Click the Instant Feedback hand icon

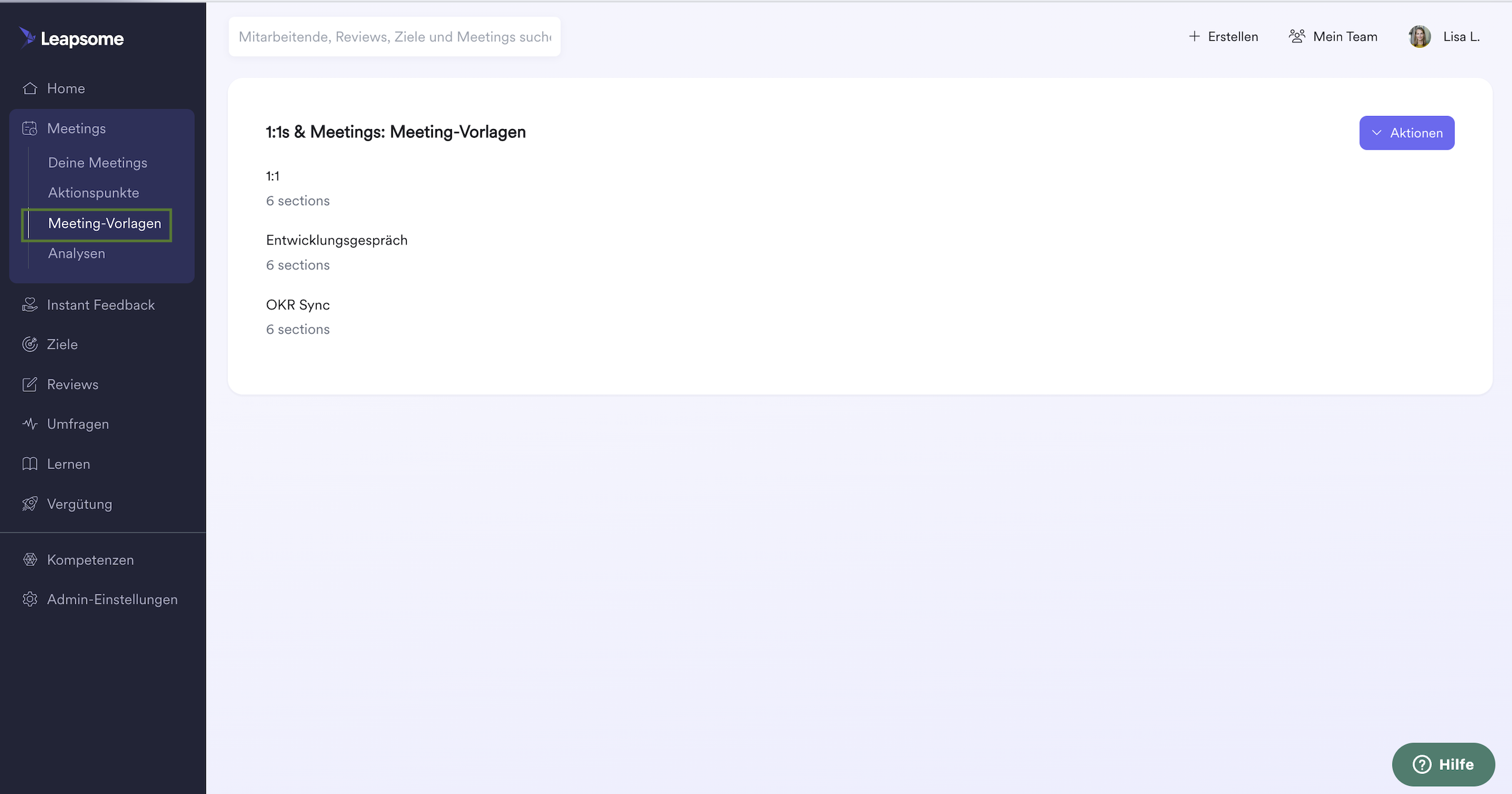click(x=30, y=305)
